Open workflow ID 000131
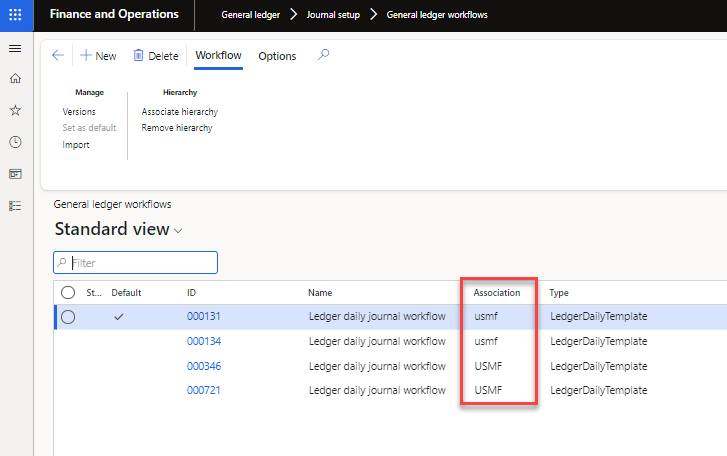The image size is (727, 456). [204, 317]
